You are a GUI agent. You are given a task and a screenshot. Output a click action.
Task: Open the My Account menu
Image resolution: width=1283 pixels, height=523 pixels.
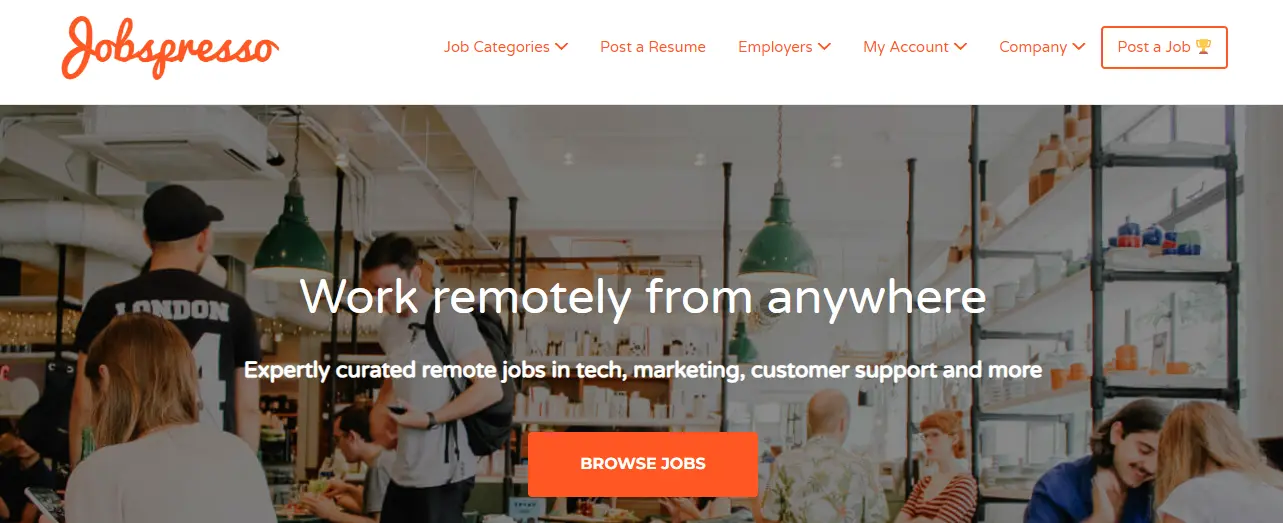coord(915,47)
